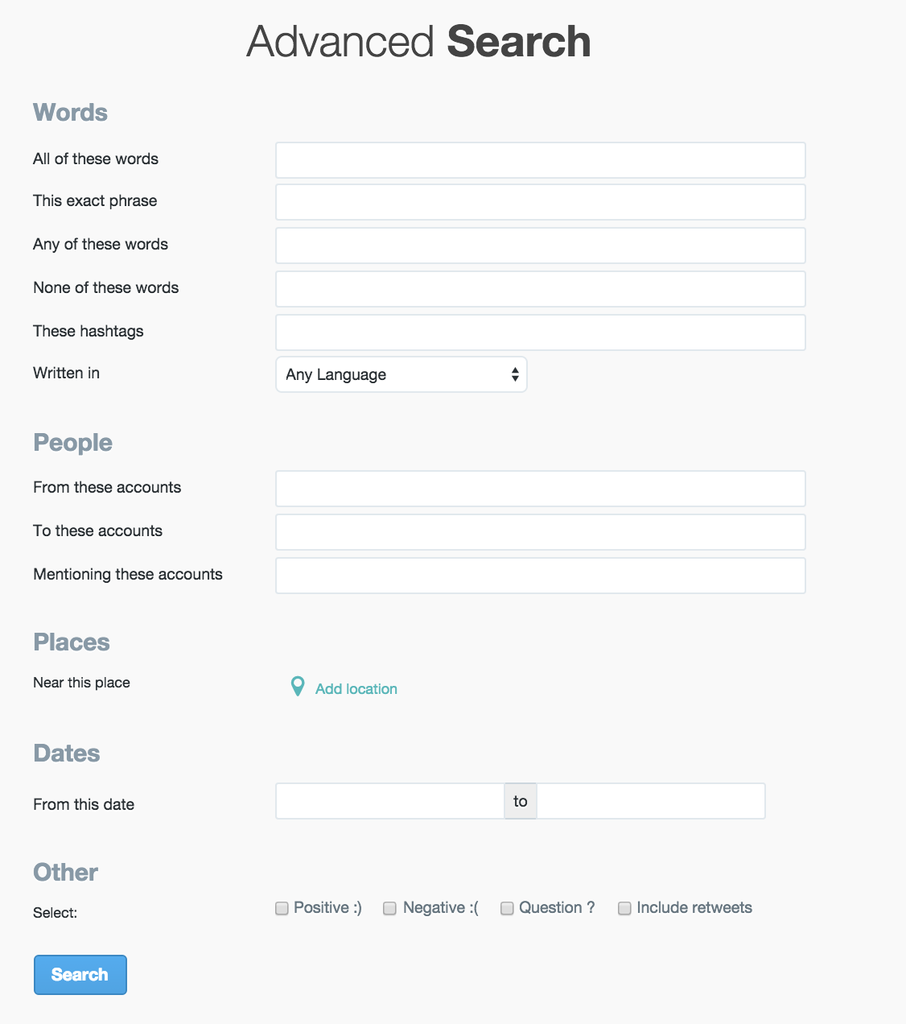Focus the From these accounts field
The width and height of the screenshot is (906, 1024).
pyautogui.click(x=540, y=489)
